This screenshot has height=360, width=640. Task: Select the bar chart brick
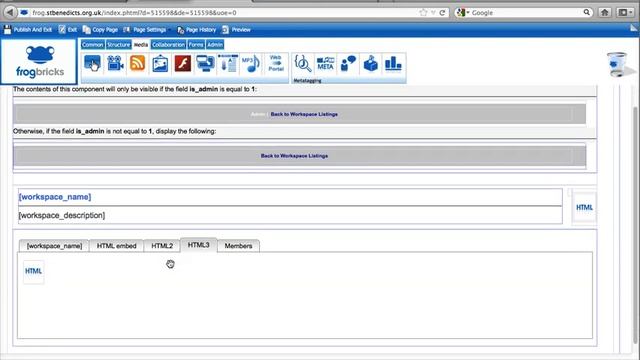click(393, 64)
